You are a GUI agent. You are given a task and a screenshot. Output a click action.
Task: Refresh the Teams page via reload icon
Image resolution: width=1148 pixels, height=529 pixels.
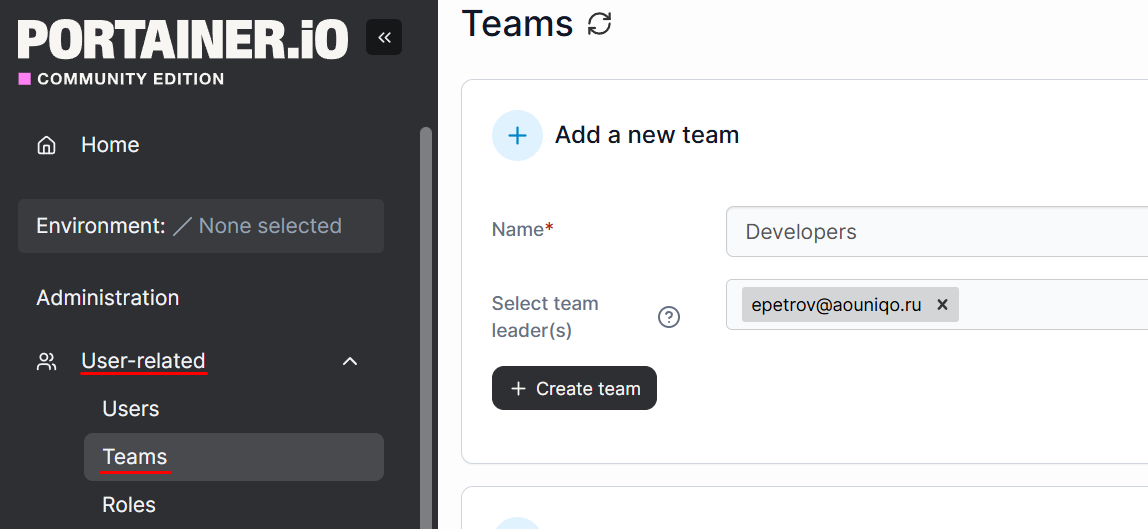tap(600, 23)
